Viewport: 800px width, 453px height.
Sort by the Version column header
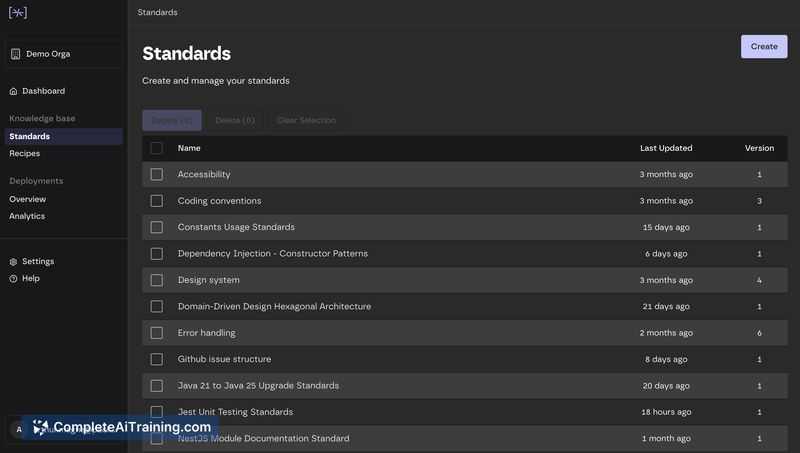point(759,148)
